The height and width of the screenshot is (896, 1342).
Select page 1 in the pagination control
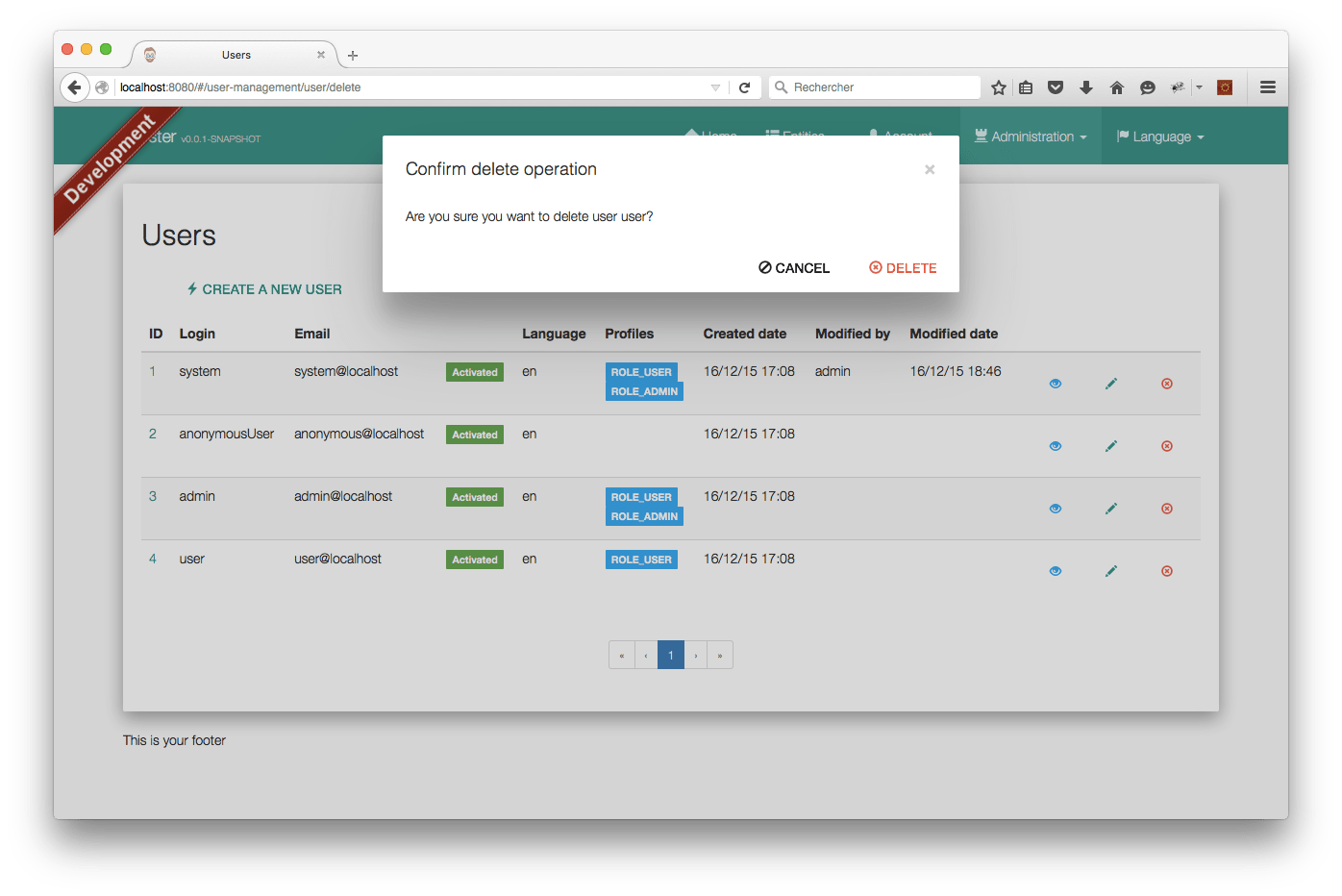(x=670, y=655)
